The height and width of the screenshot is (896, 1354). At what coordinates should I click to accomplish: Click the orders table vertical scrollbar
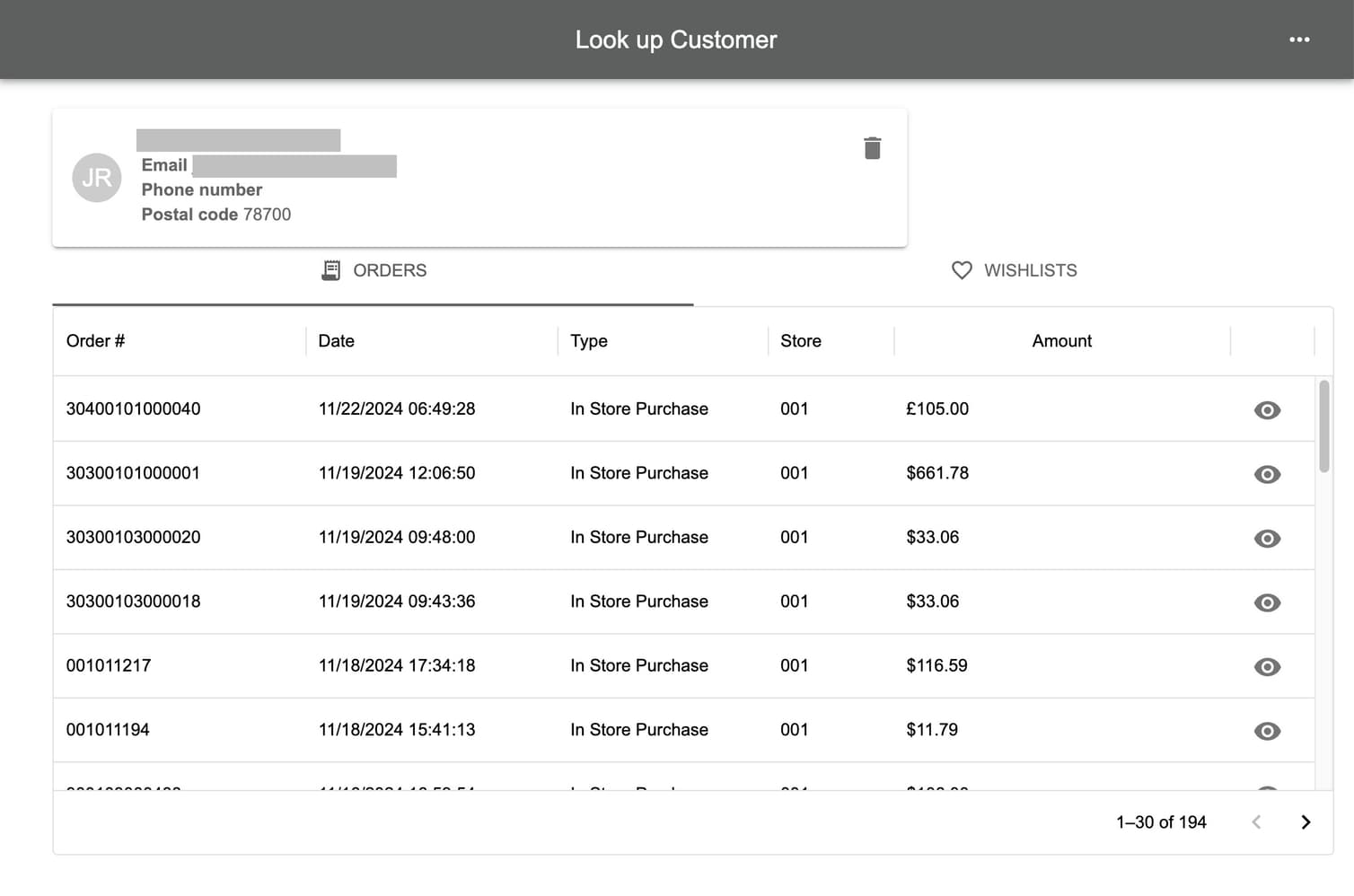click(1323, 426)
